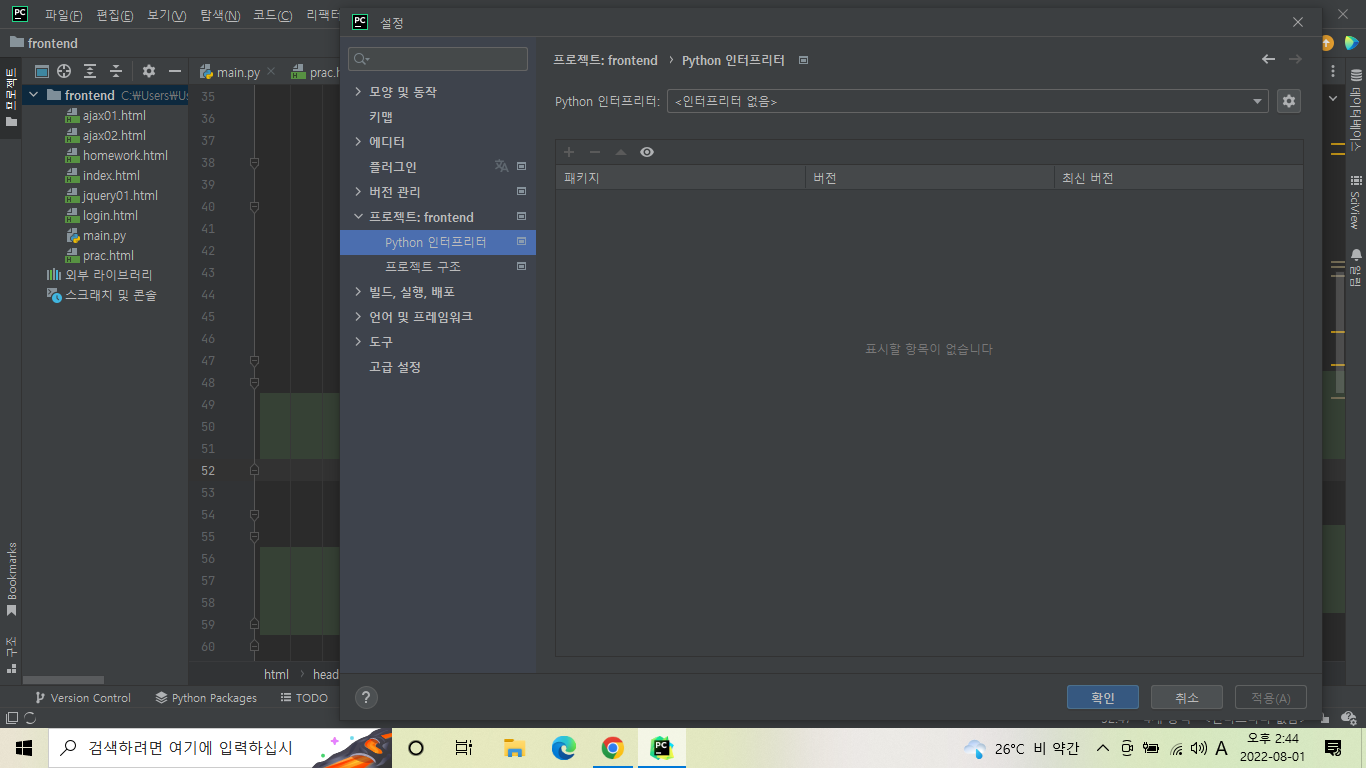Launch Microsoft Edge from the taskbar

(564, 748)
